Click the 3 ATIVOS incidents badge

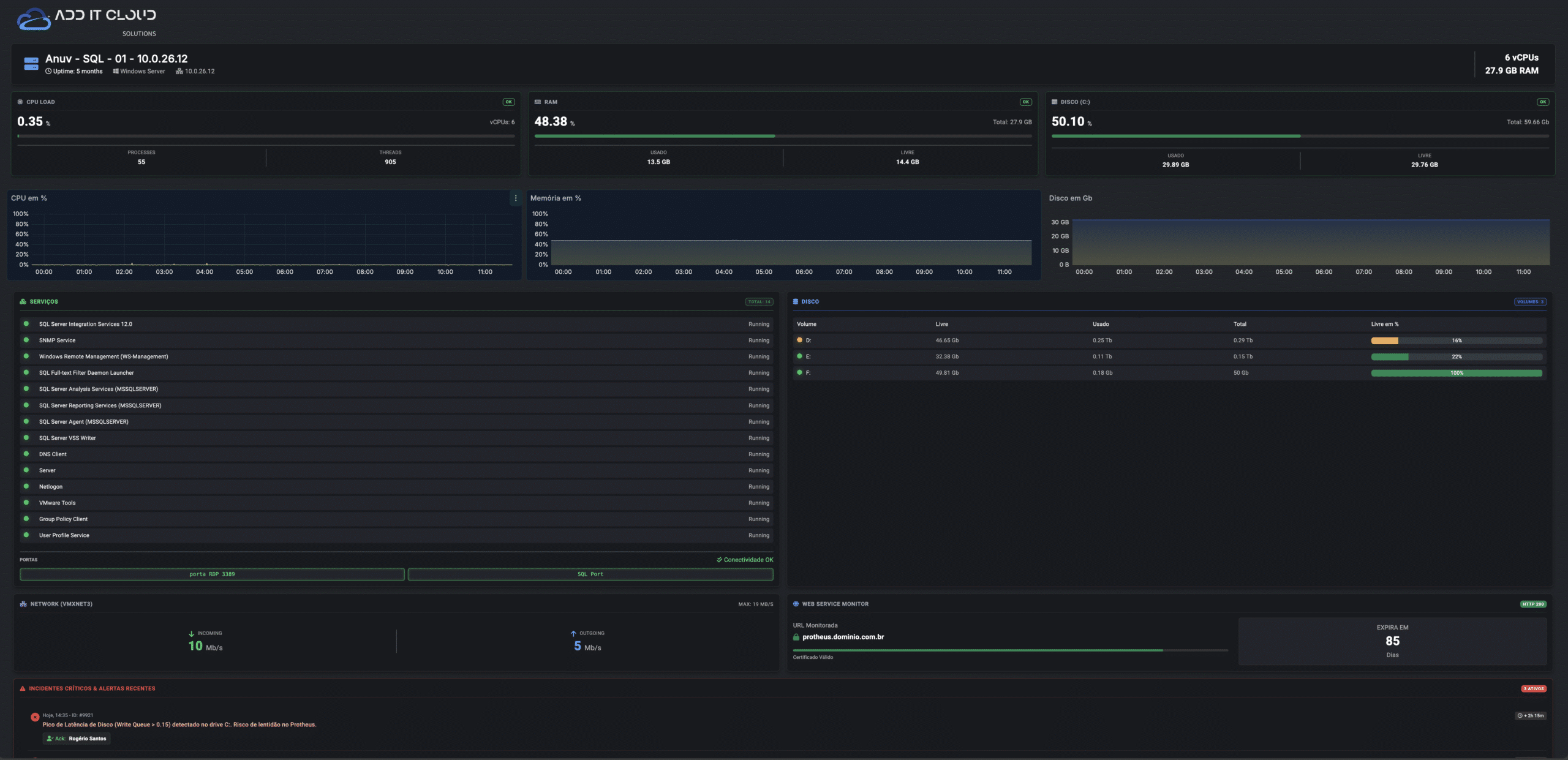1534,688
